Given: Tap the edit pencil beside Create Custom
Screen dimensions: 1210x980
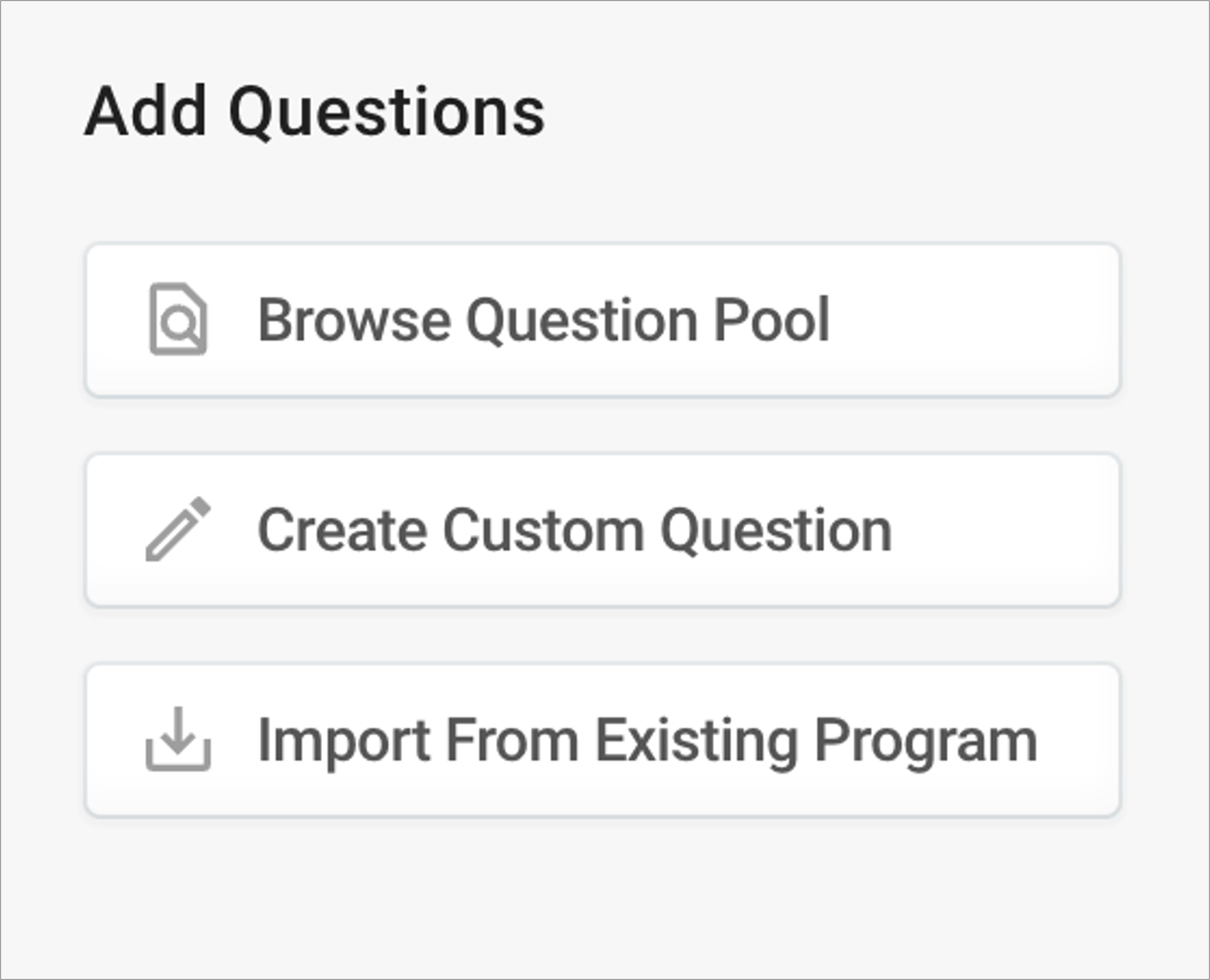Looking at the screenshot, I should pyautogui.click(x=178, y=529).
